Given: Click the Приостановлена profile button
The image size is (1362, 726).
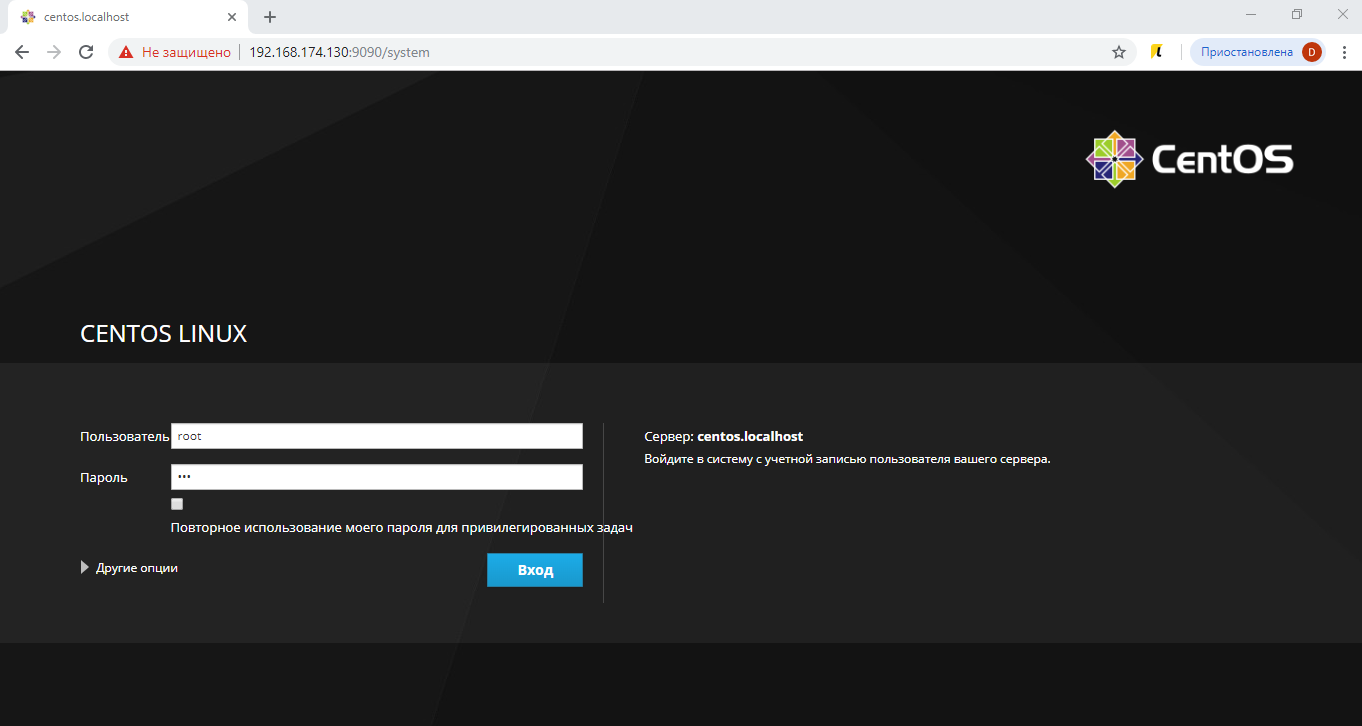Looking at the screenshot, I should (x=1258, y=52).
